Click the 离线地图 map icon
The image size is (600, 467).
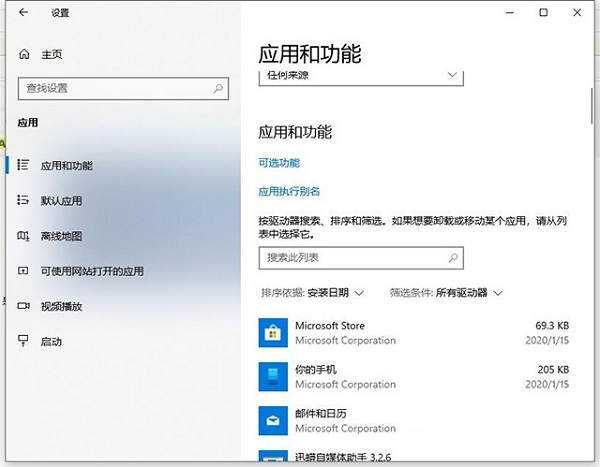tap(23, 236)
